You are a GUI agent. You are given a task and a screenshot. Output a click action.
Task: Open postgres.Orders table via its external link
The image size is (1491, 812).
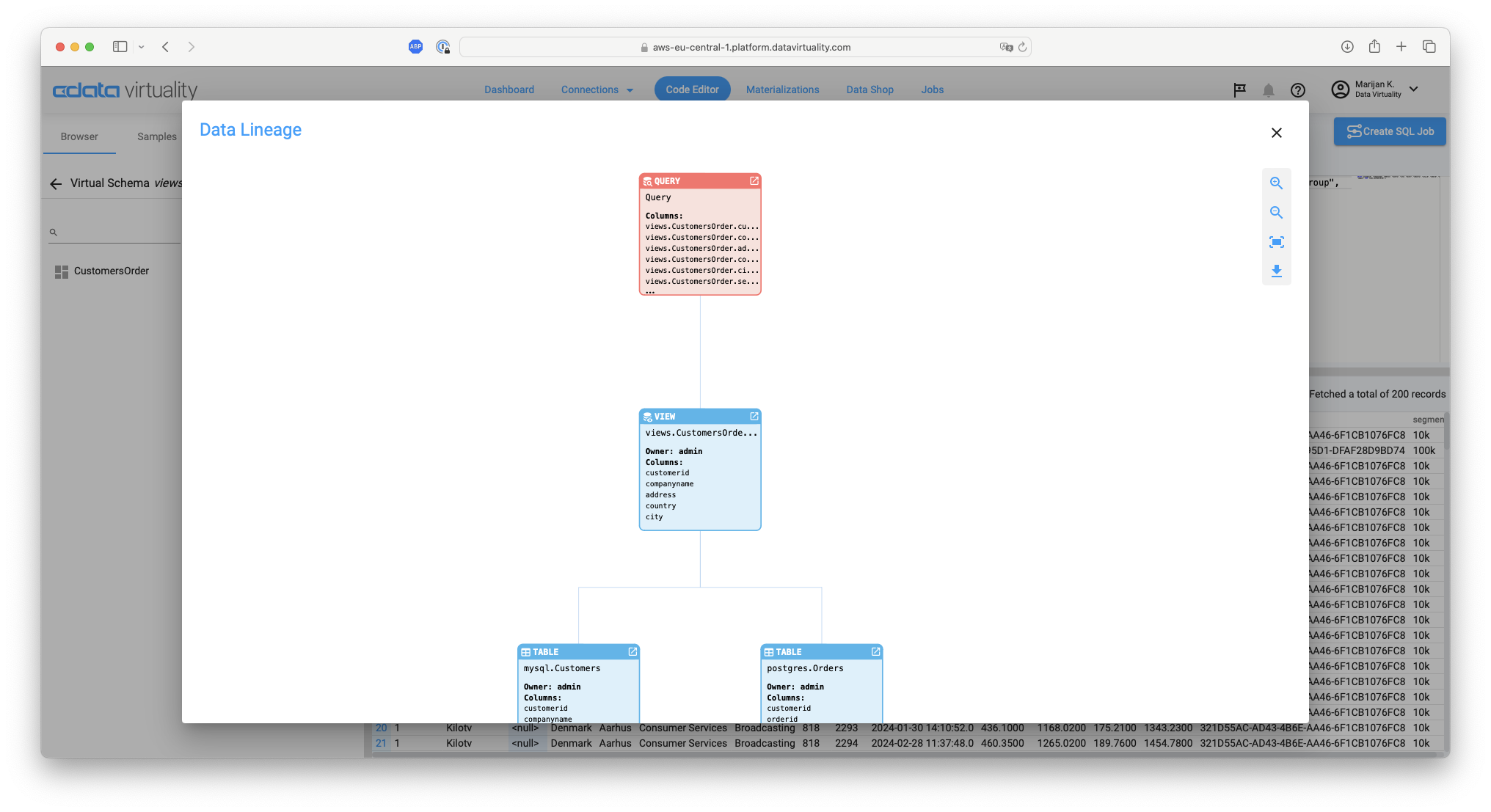click(x=875, y=651)
